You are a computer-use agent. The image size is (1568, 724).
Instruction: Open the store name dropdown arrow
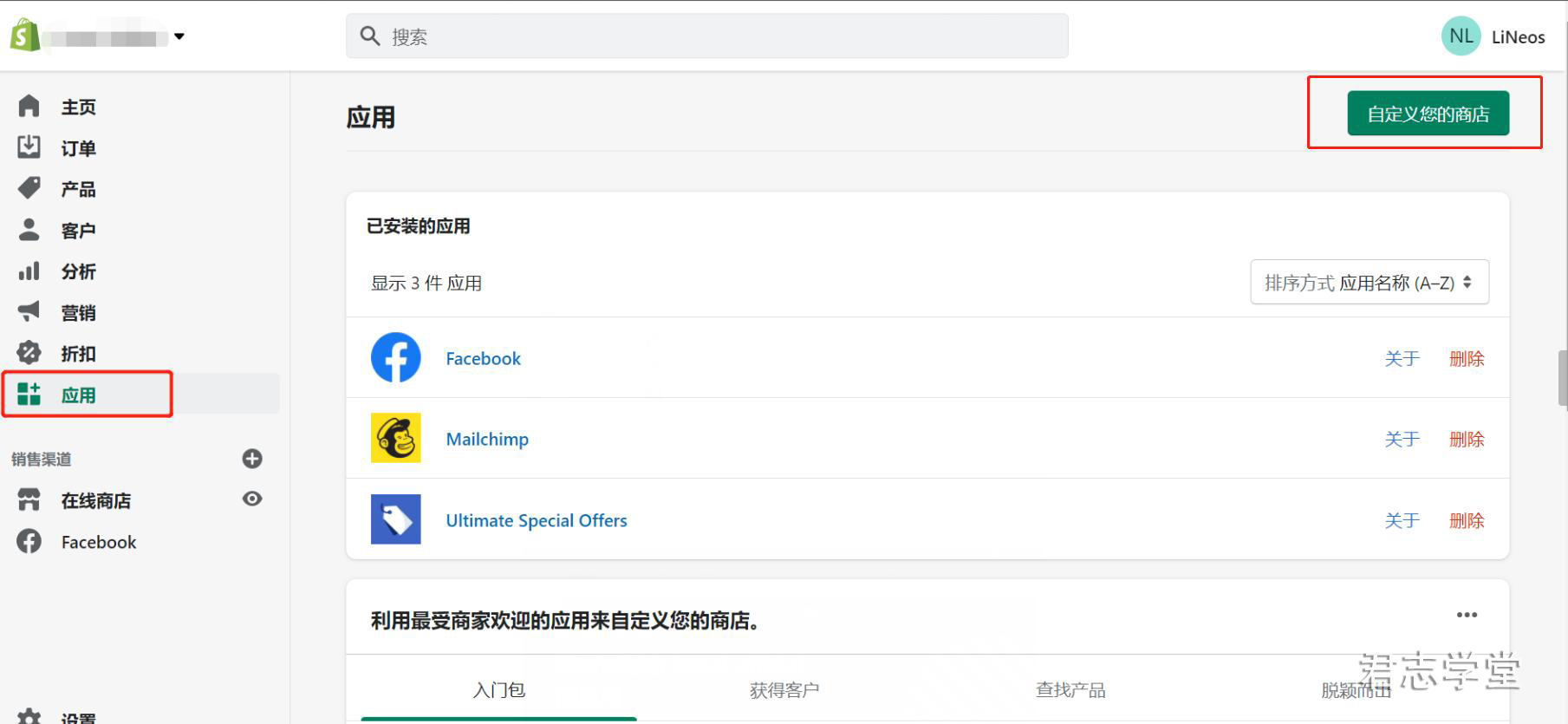[179, 36]
